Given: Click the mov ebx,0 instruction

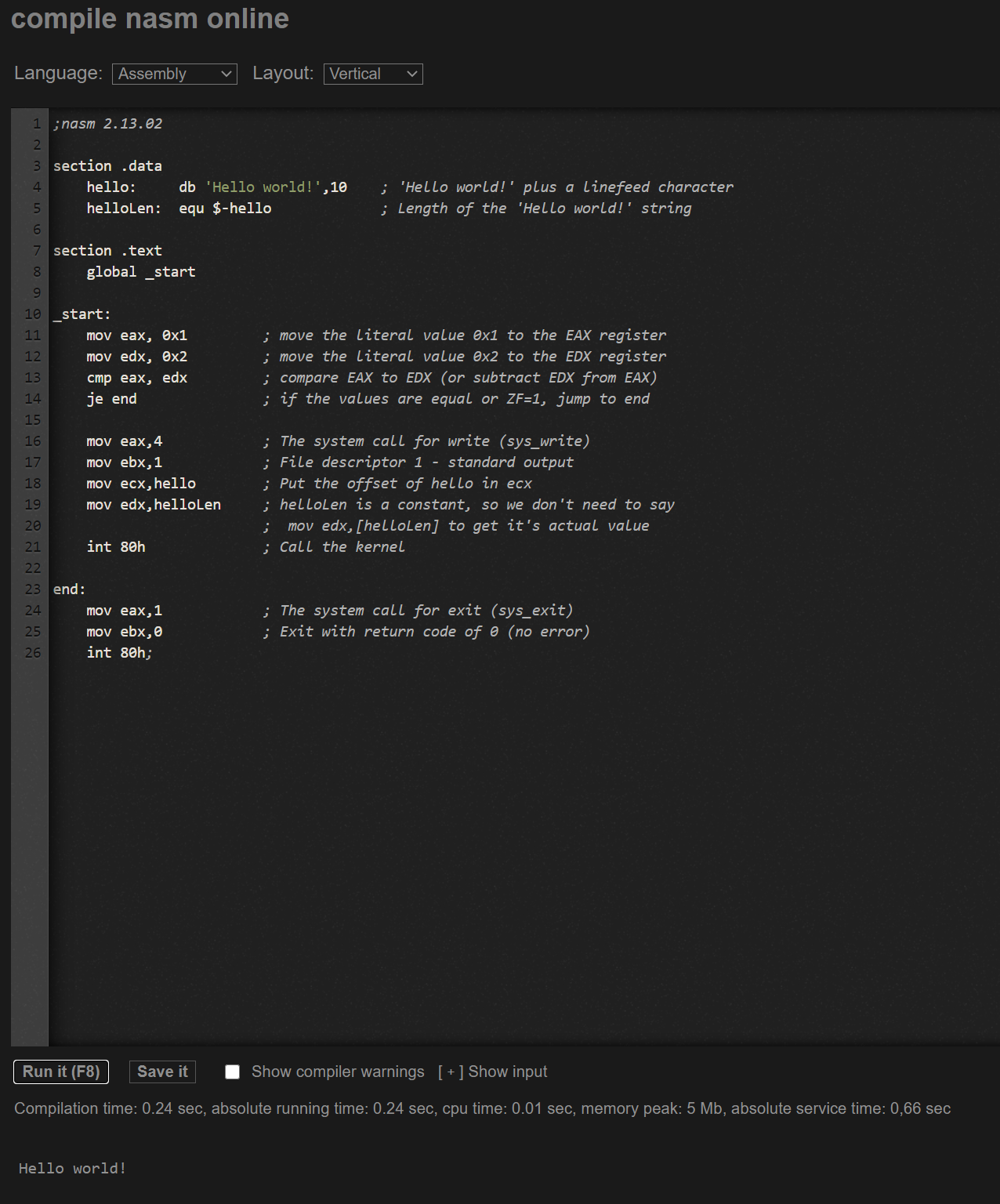Looking at the screenshot, I should click(124, 632).
